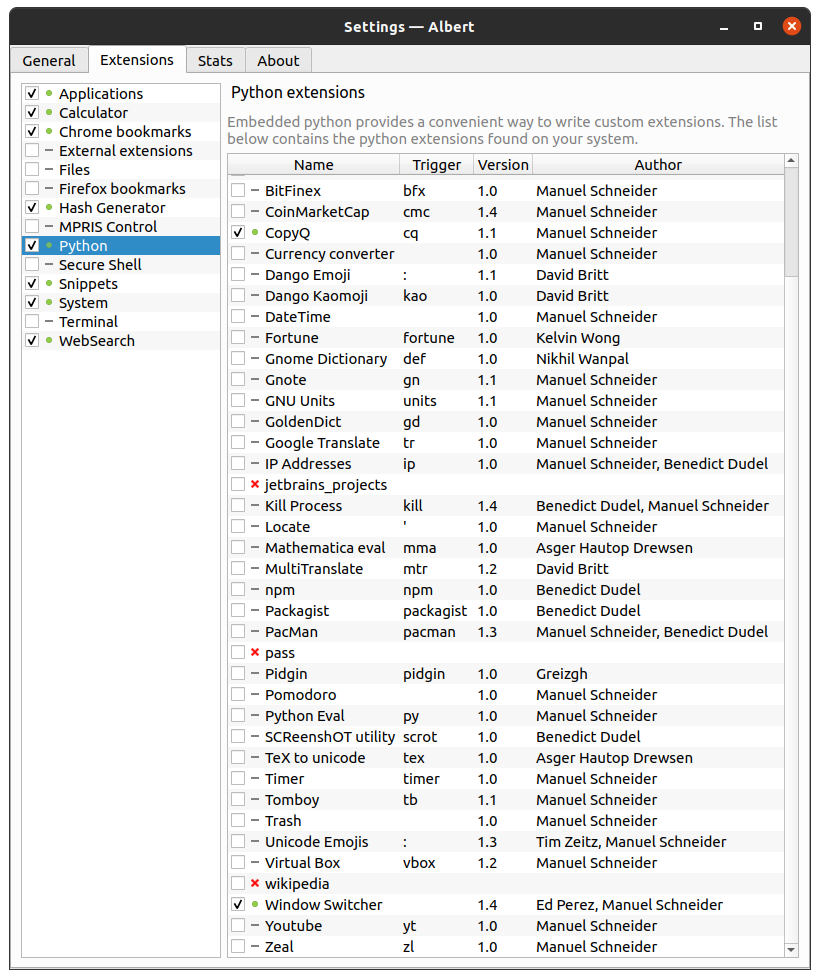Switch to the General tab
This screenshot has height=979, width=820.
click(49, 61)
